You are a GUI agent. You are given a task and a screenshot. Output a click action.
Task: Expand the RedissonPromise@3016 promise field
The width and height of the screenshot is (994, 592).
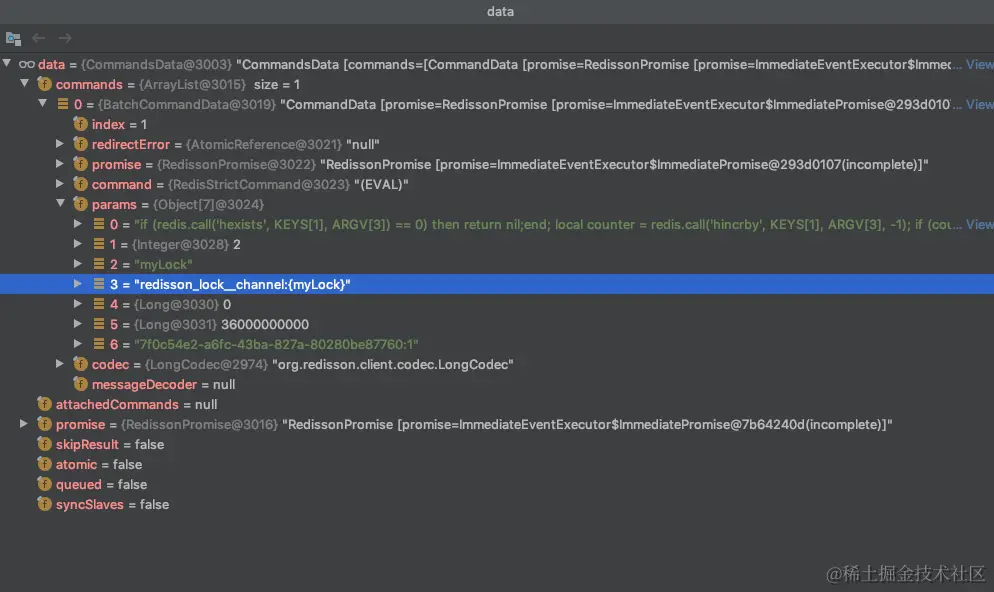(x=23, y=423)
